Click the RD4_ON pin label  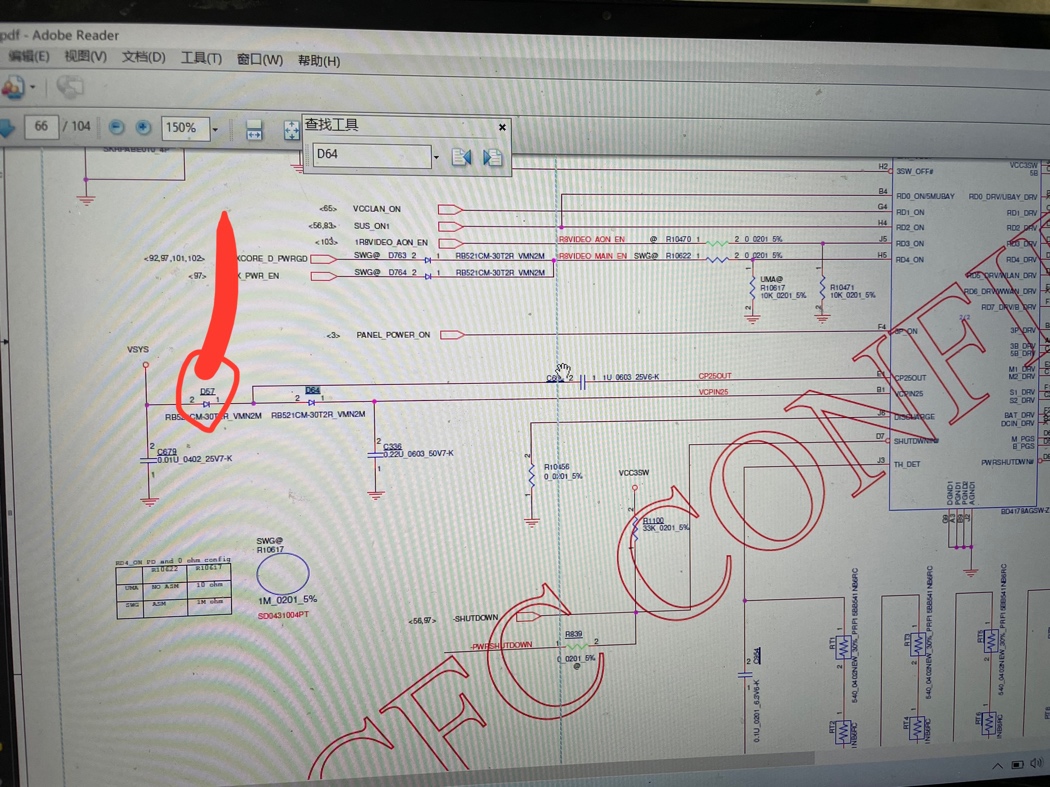910,260
